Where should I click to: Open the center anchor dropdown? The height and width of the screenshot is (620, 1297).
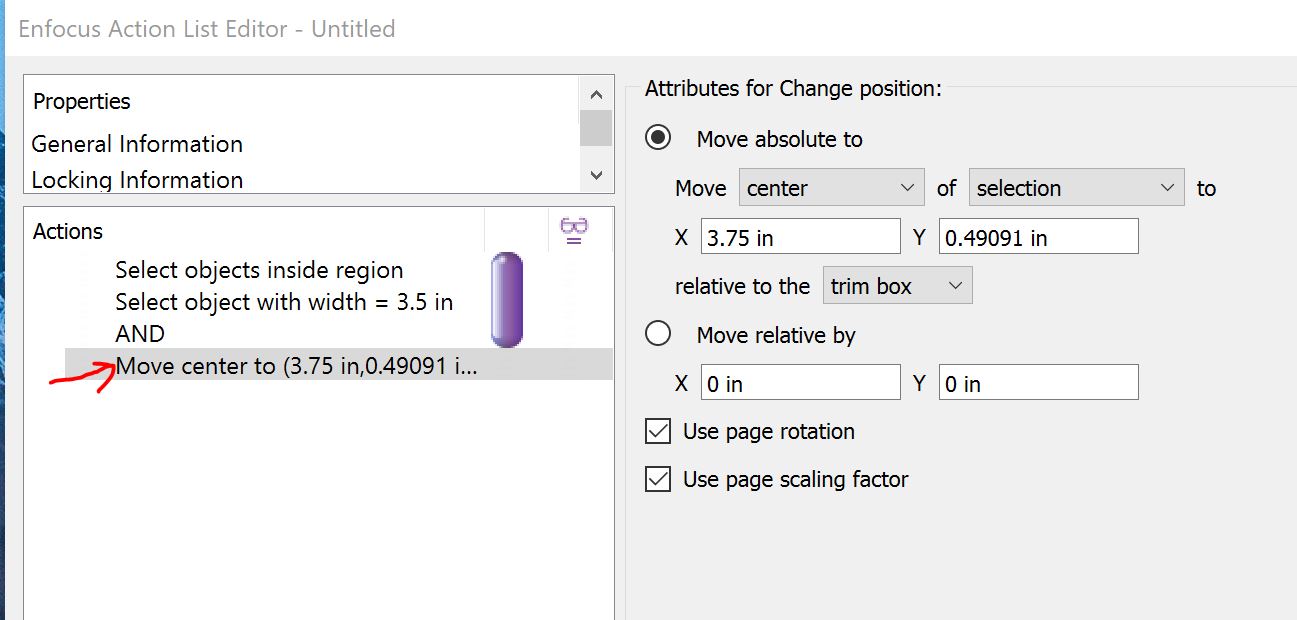(x=831, y=188)
